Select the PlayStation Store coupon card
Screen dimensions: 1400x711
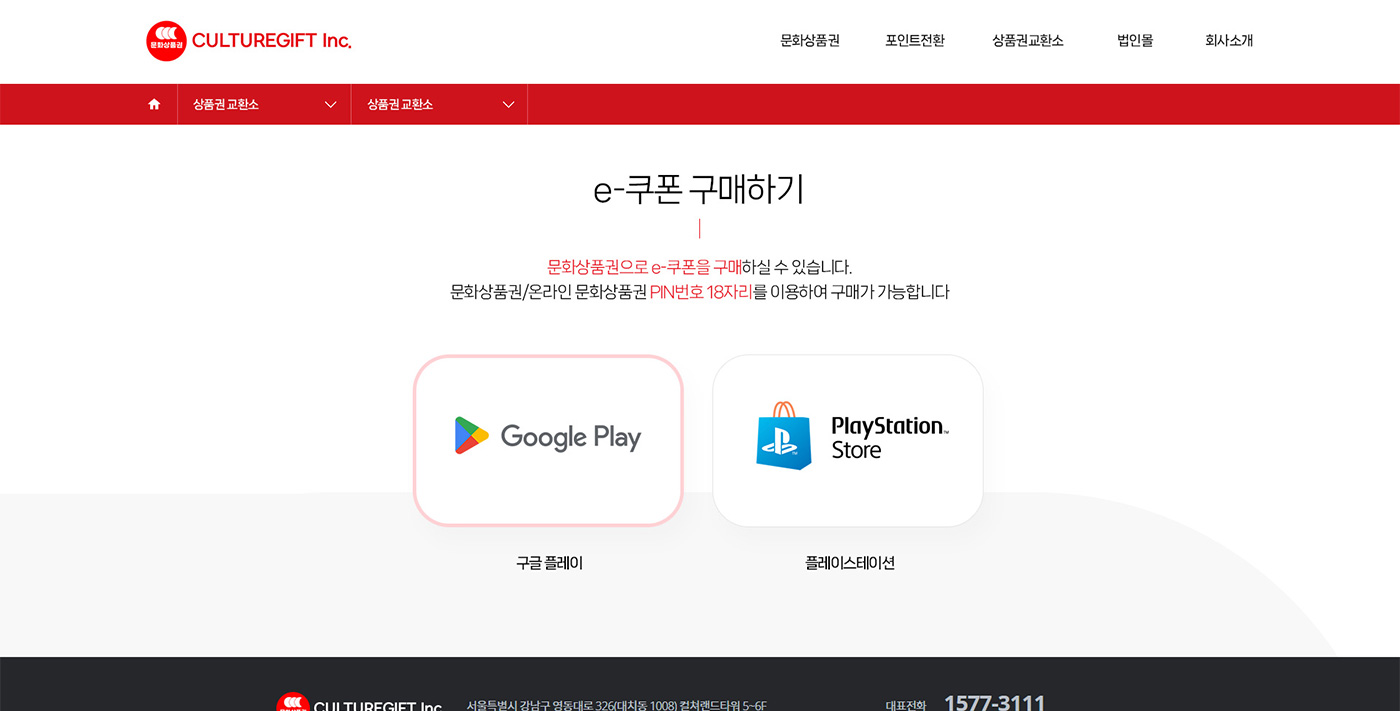coord(848,440)
